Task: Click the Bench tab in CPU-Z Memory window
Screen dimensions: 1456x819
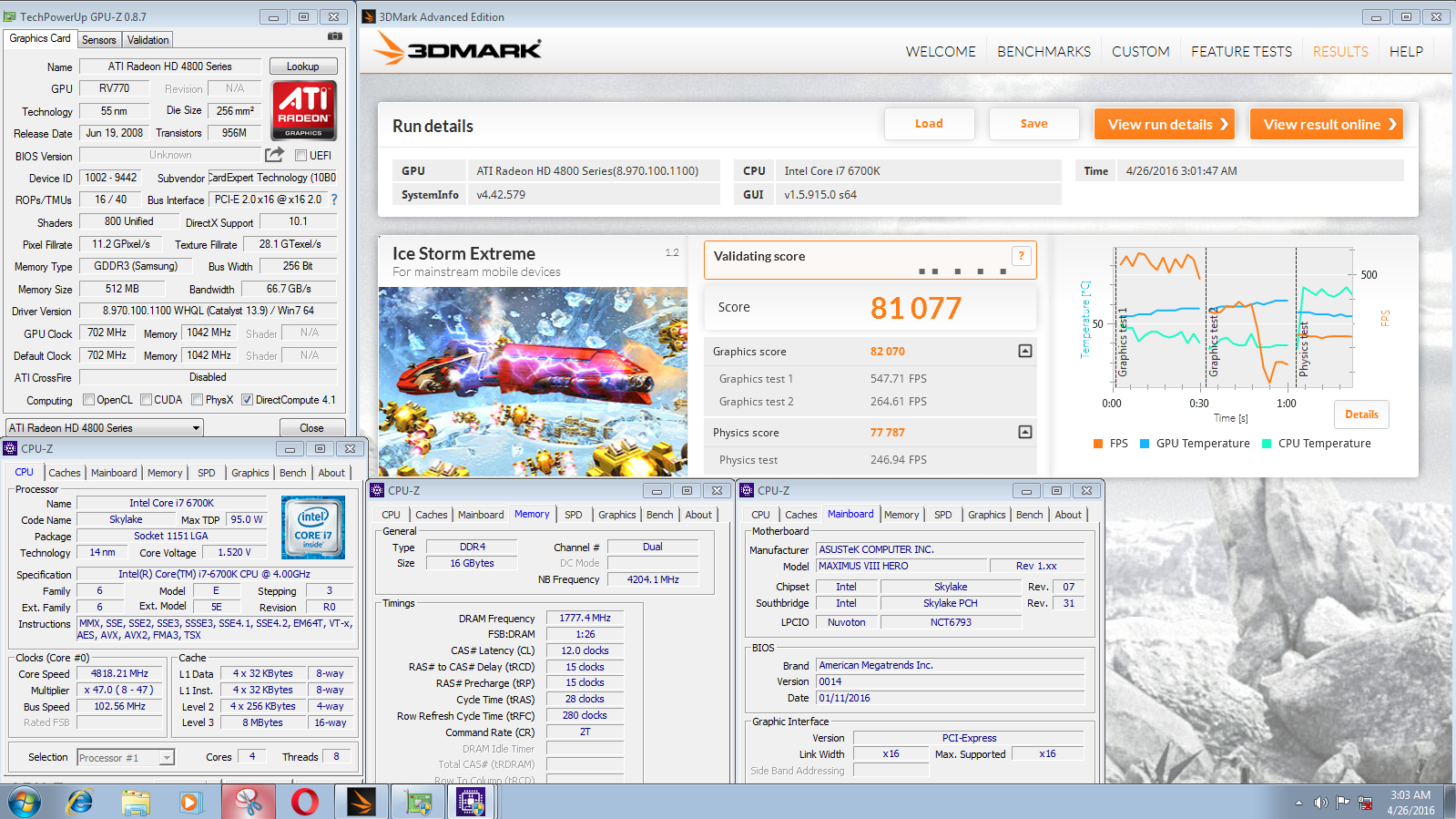Action: 660,515
